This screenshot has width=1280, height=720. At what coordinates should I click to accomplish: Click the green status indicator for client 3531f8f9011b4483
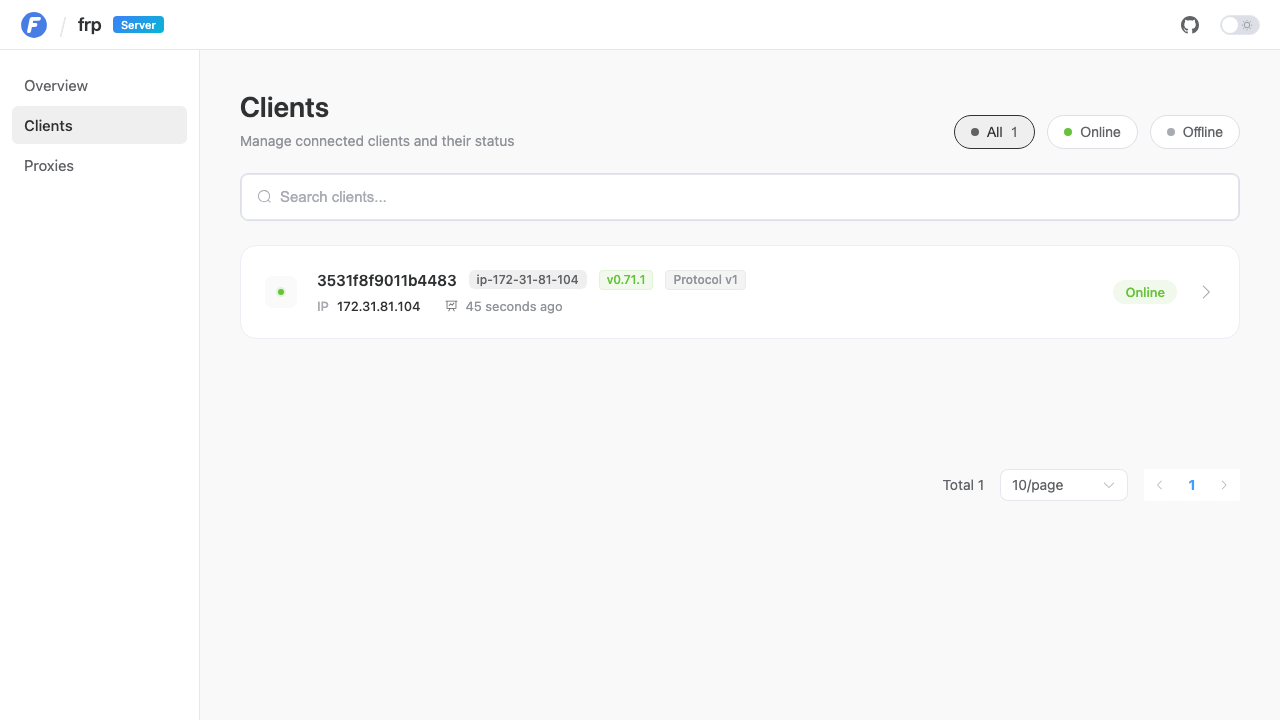click(281, 292)
